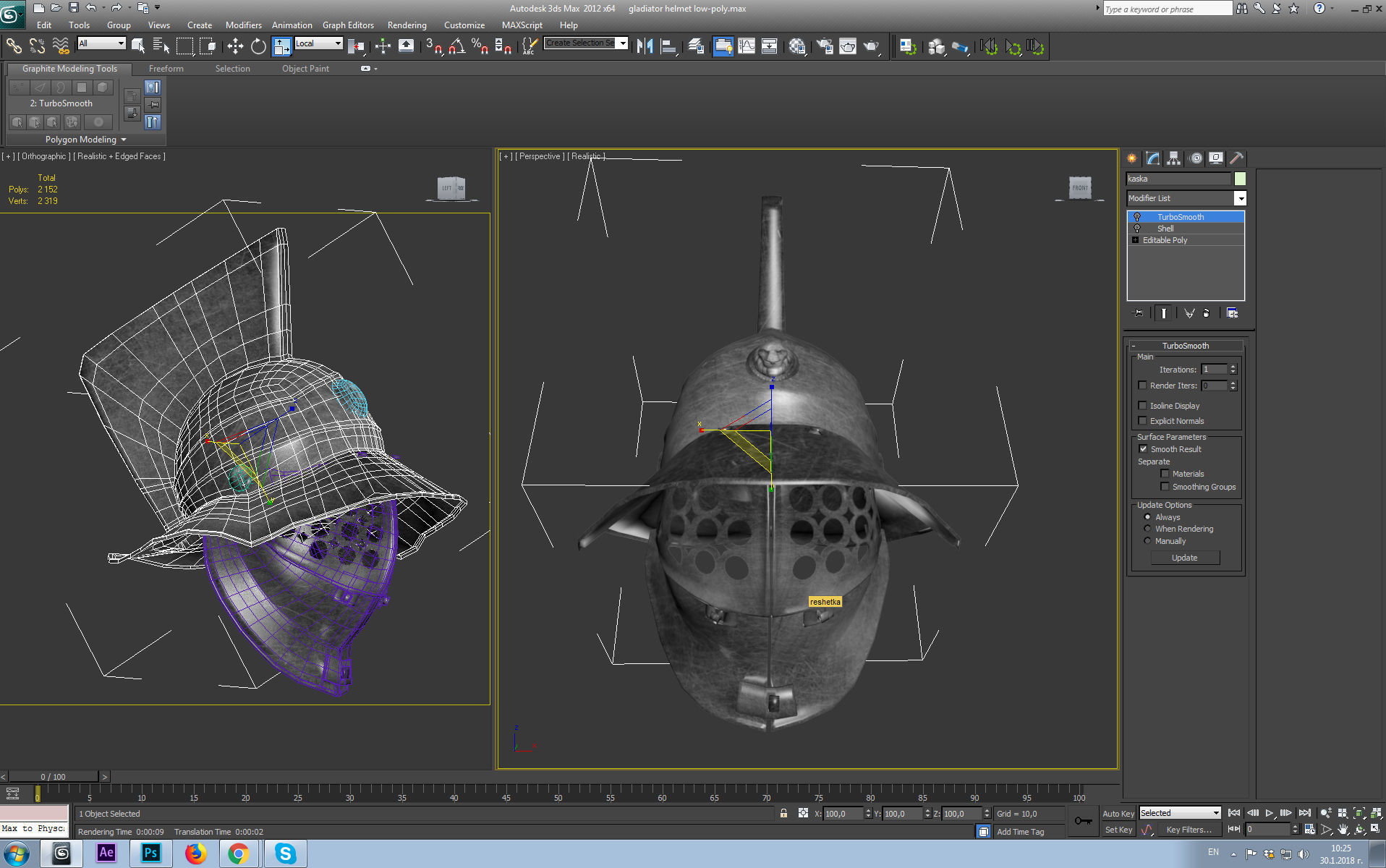Select the Link tool in main toolbar
The image size is (1386, 868).
pos(14,46)
